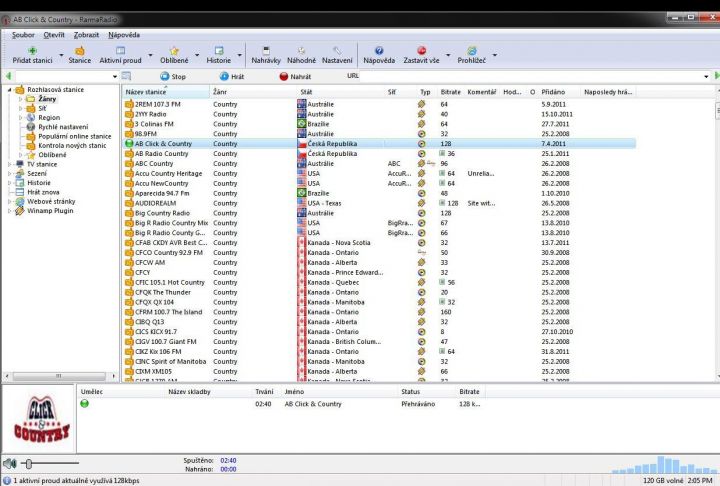Viewport: 720px width, 486px height.
Task: Click the Hrát play button
Action: [x=232, y=76]
